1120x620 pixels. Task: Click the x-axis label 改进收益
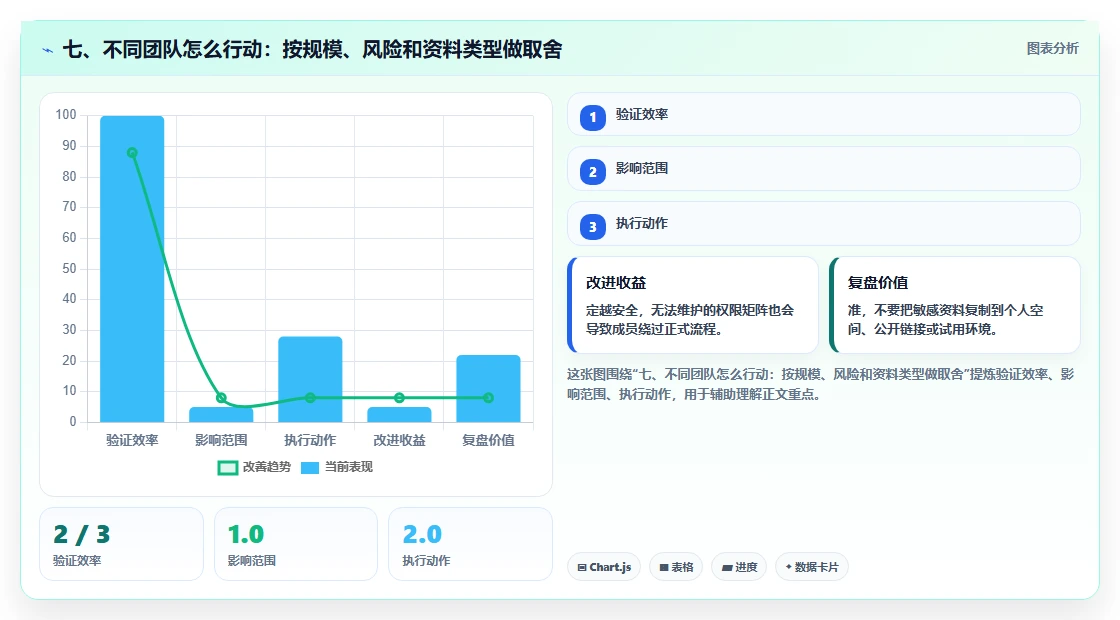(x=399, y=441)
